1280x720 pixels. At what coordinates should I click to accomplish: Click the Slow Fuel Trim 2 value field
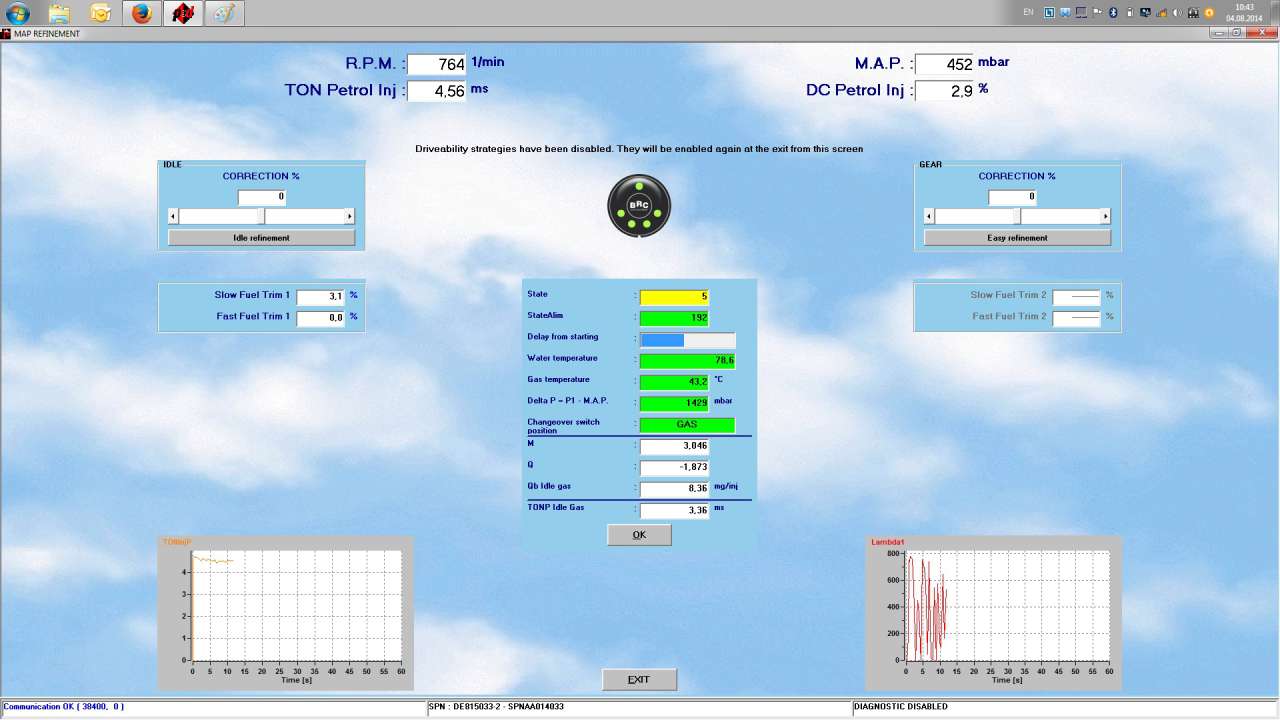(1077, 297)
